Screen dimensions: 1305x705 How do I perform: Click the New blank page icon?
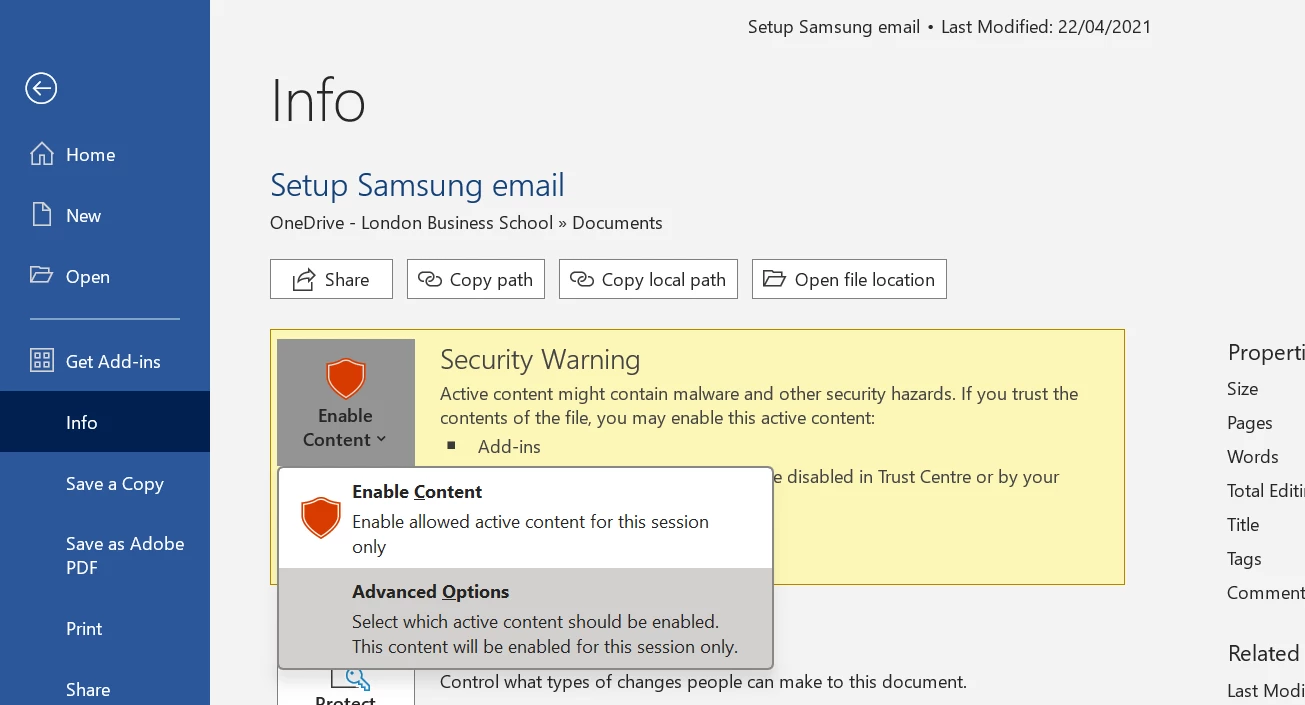[x=41, y=215]
